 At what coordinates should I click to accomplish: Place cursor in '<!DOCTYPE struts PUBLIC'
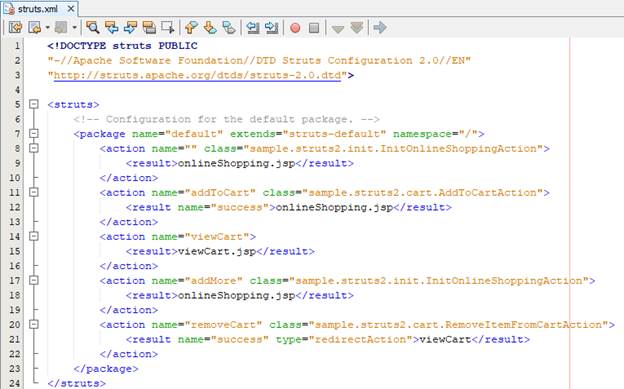click(x=123, y=46)
